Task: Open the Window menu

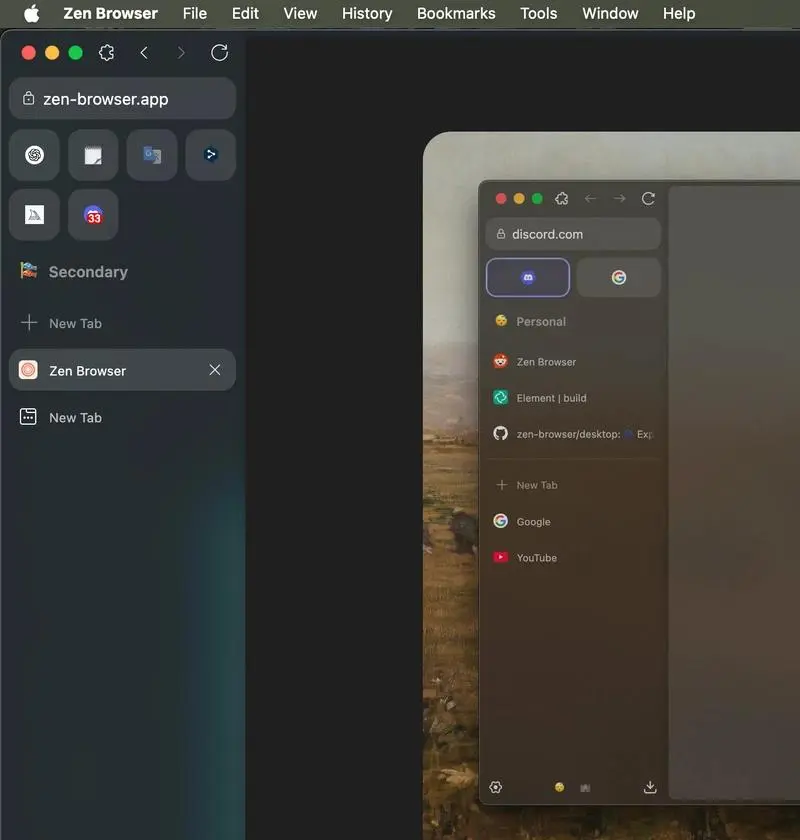Action: coord(610,13)
